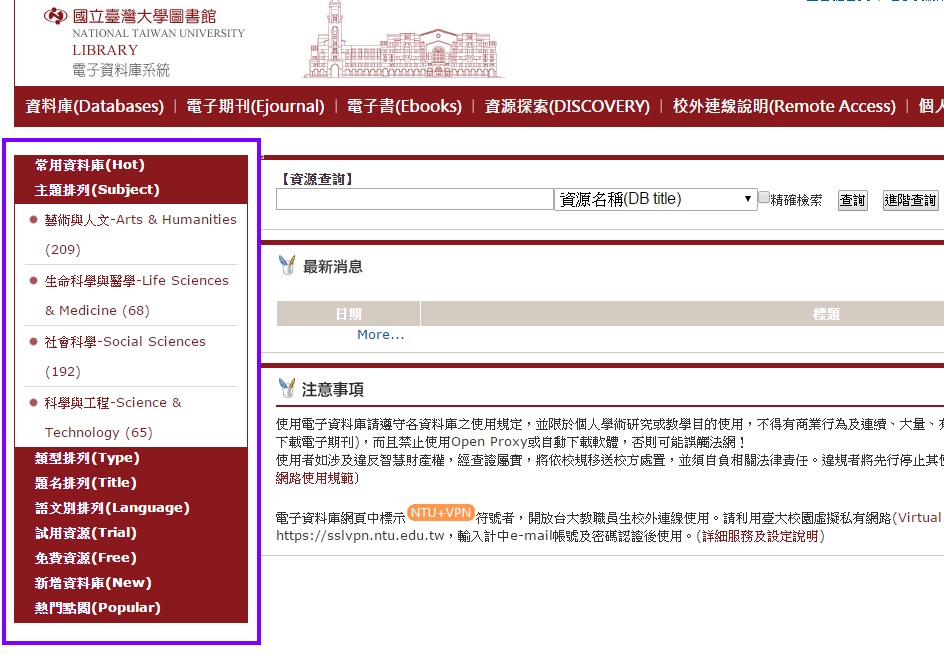Screen dimensions: 944x654
Task: Open the 電子書(Ebooks) menu
Action: pyautogui.click(x=405, y=107)
